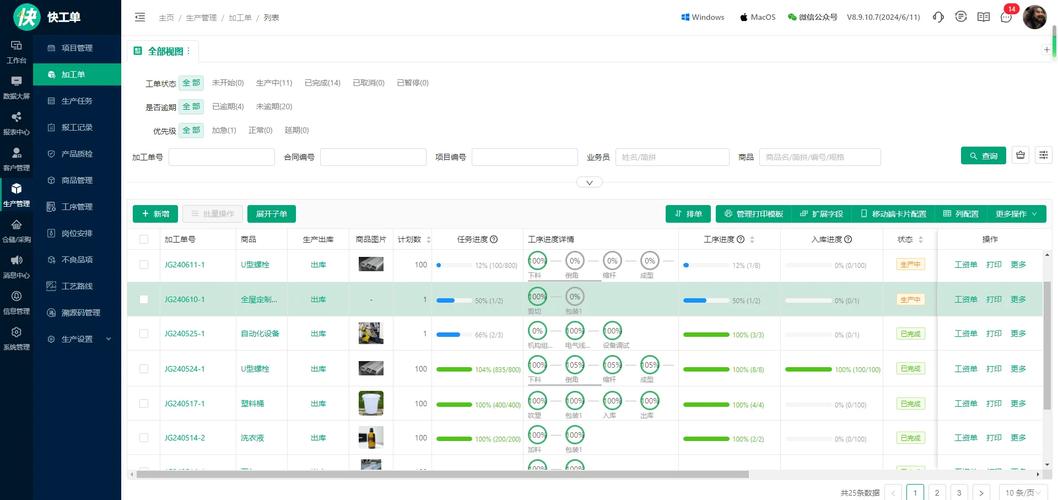Click the user avatar in the header
The image size is (1058, 500).
tap(1034, 17)
